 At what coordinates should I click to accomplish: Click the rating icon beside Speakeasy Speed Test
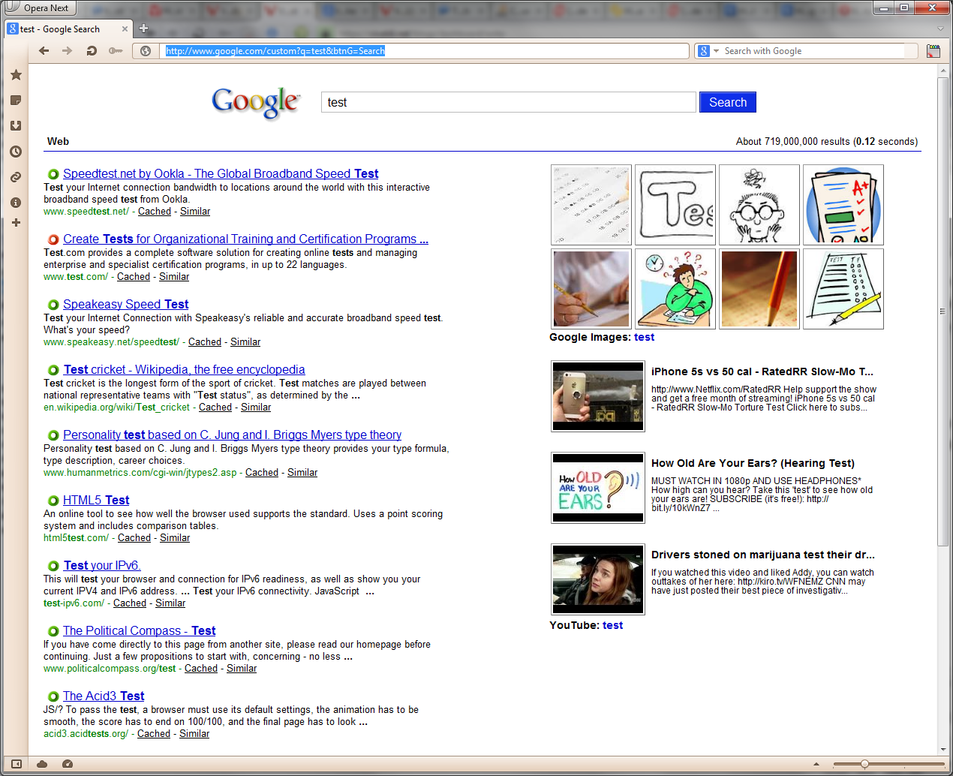(x=53, y=304)
